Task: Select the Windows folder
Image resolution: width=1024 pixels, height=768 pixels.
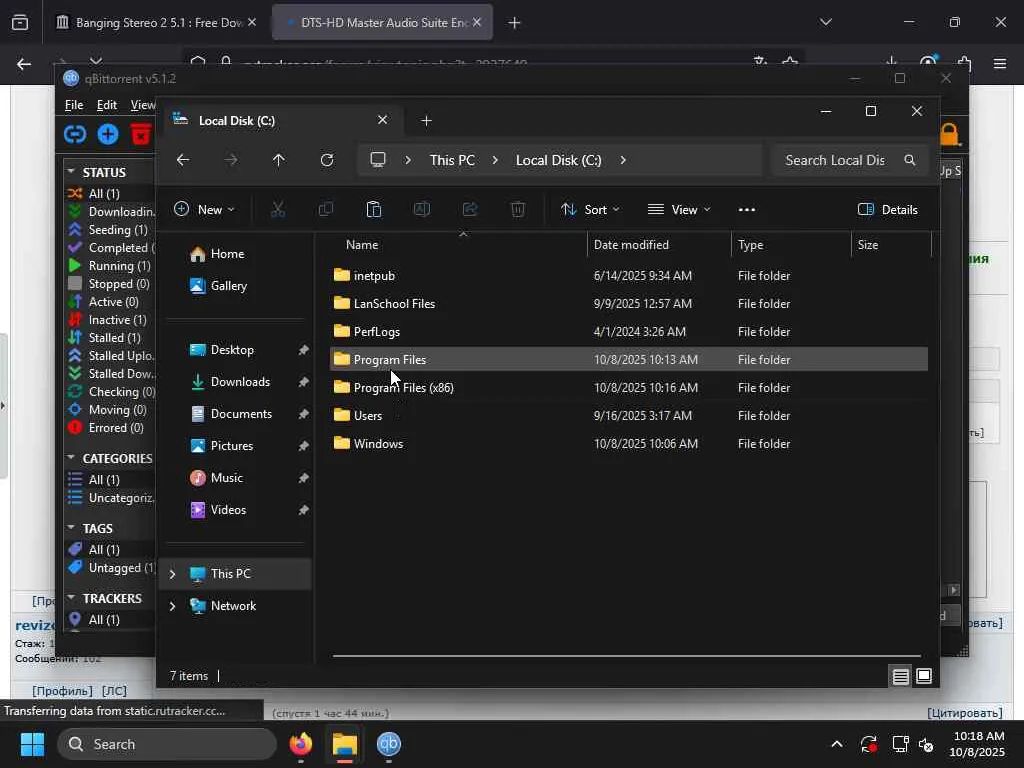Action: (x=378, y=443)
